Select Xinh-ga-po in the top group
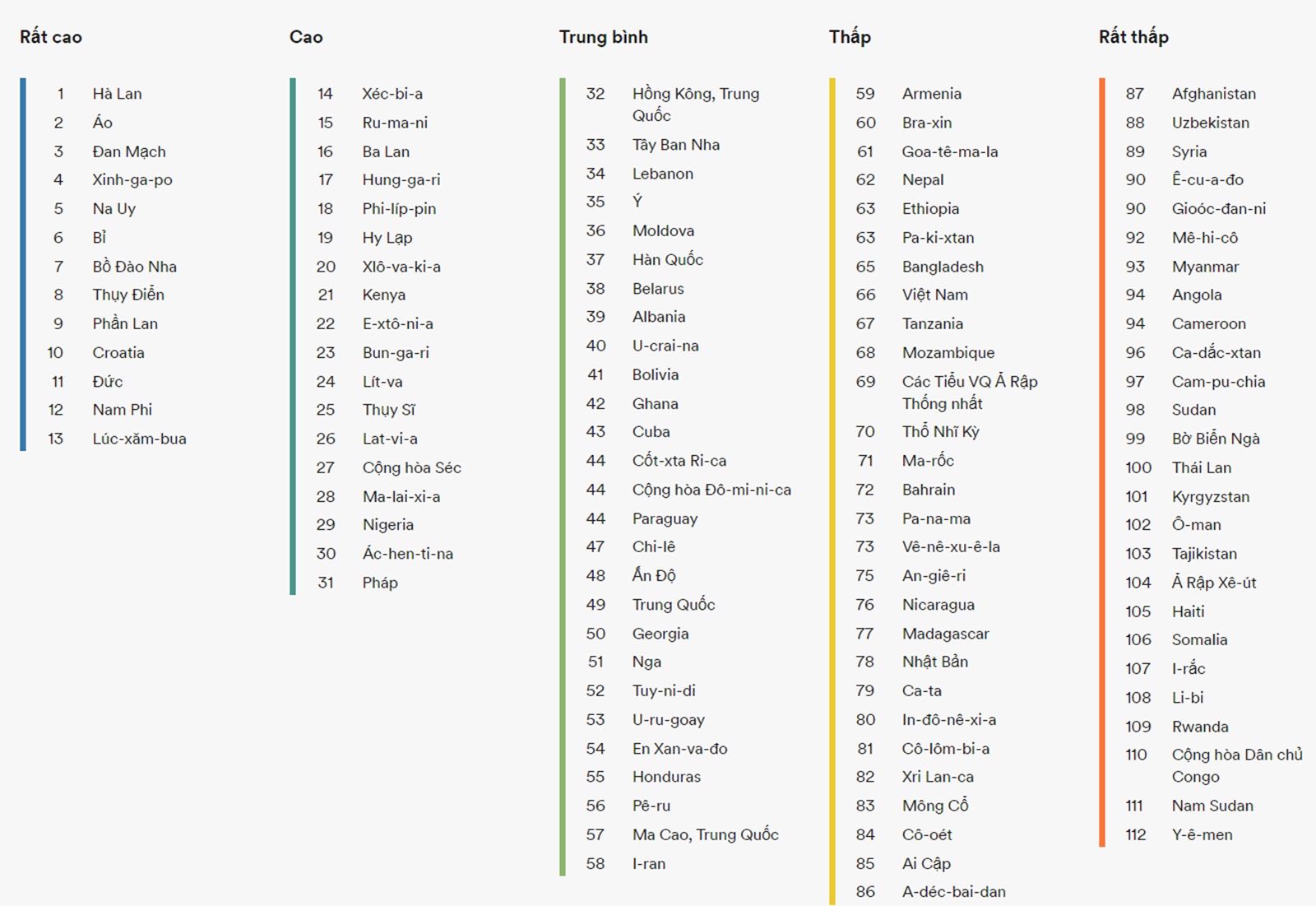1316x906 pixels. click(x=132, y=180)
